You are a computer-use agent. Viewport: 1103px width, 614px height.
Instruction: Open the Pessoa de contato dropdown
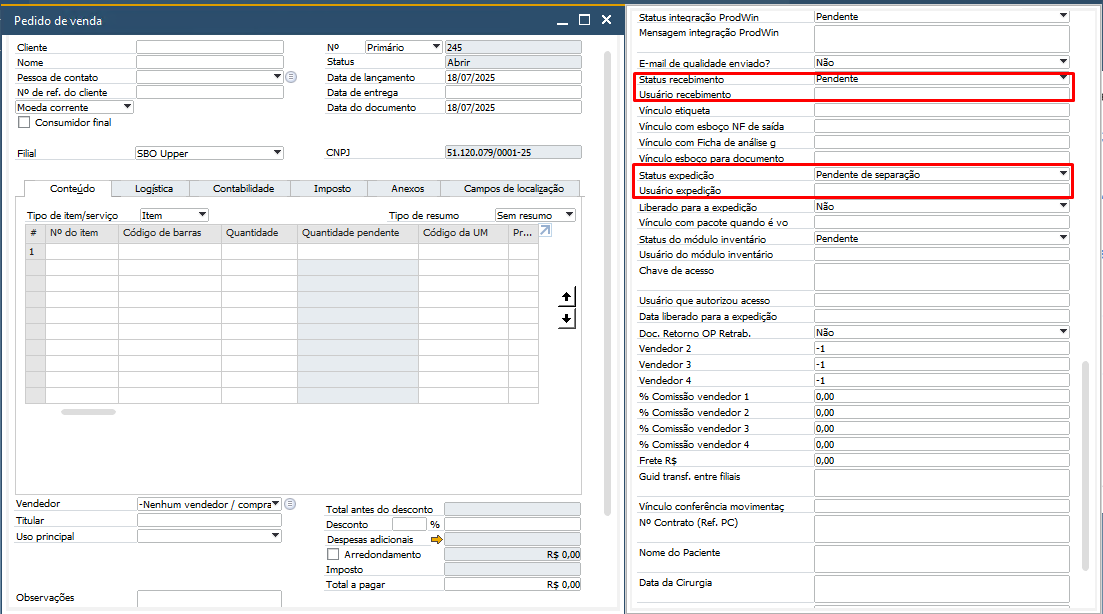[277, 77]
